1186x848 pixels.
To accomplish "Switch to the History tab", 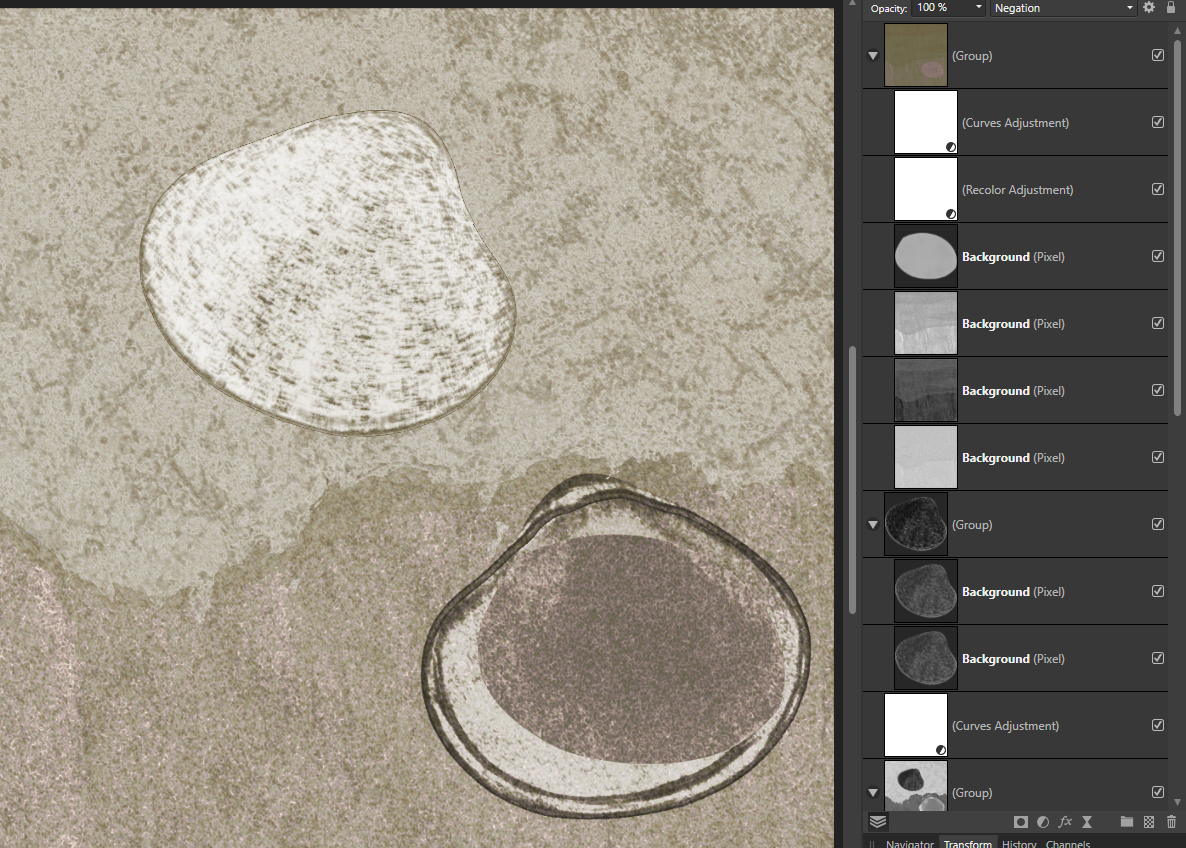I will click(x=1019, y=843).
